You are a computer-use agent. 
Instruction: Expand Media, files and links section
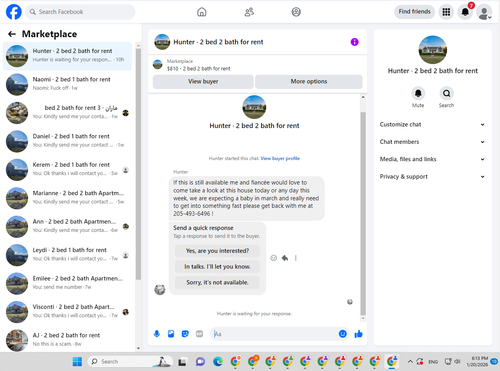[432, 159]
